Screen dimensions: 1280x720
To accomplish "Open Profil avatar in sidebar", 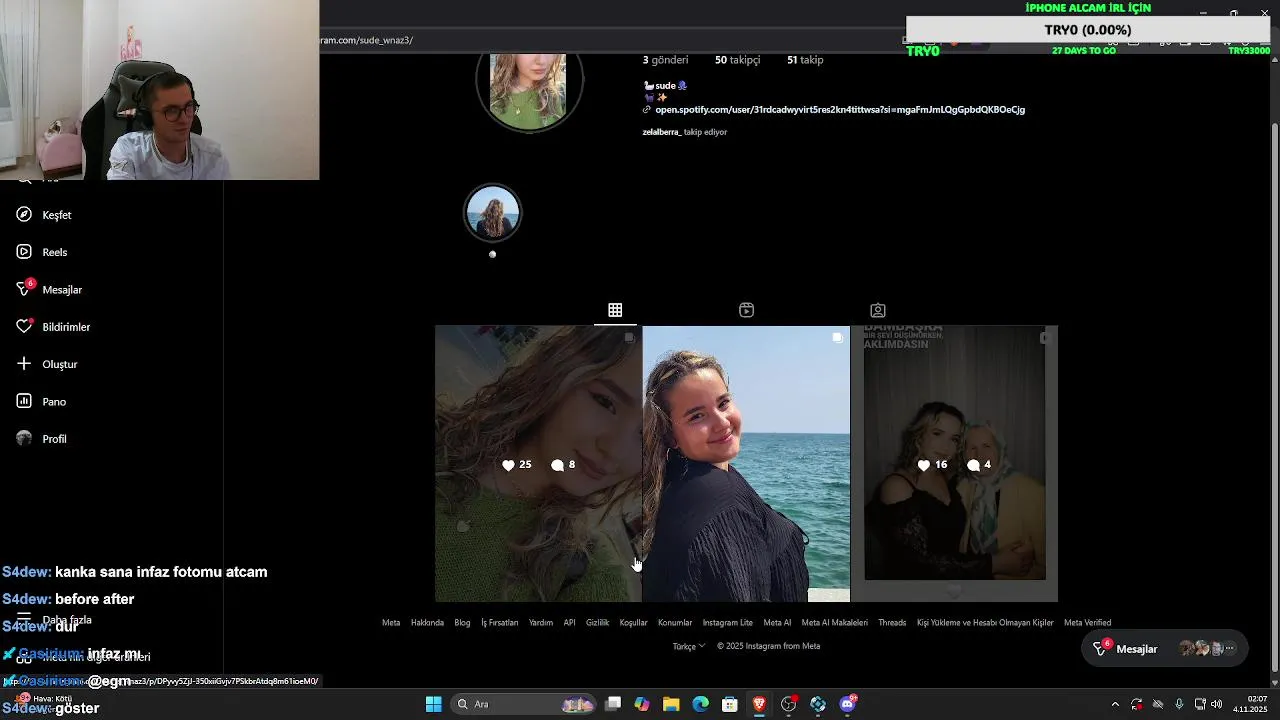I will (x=24, y=439).
